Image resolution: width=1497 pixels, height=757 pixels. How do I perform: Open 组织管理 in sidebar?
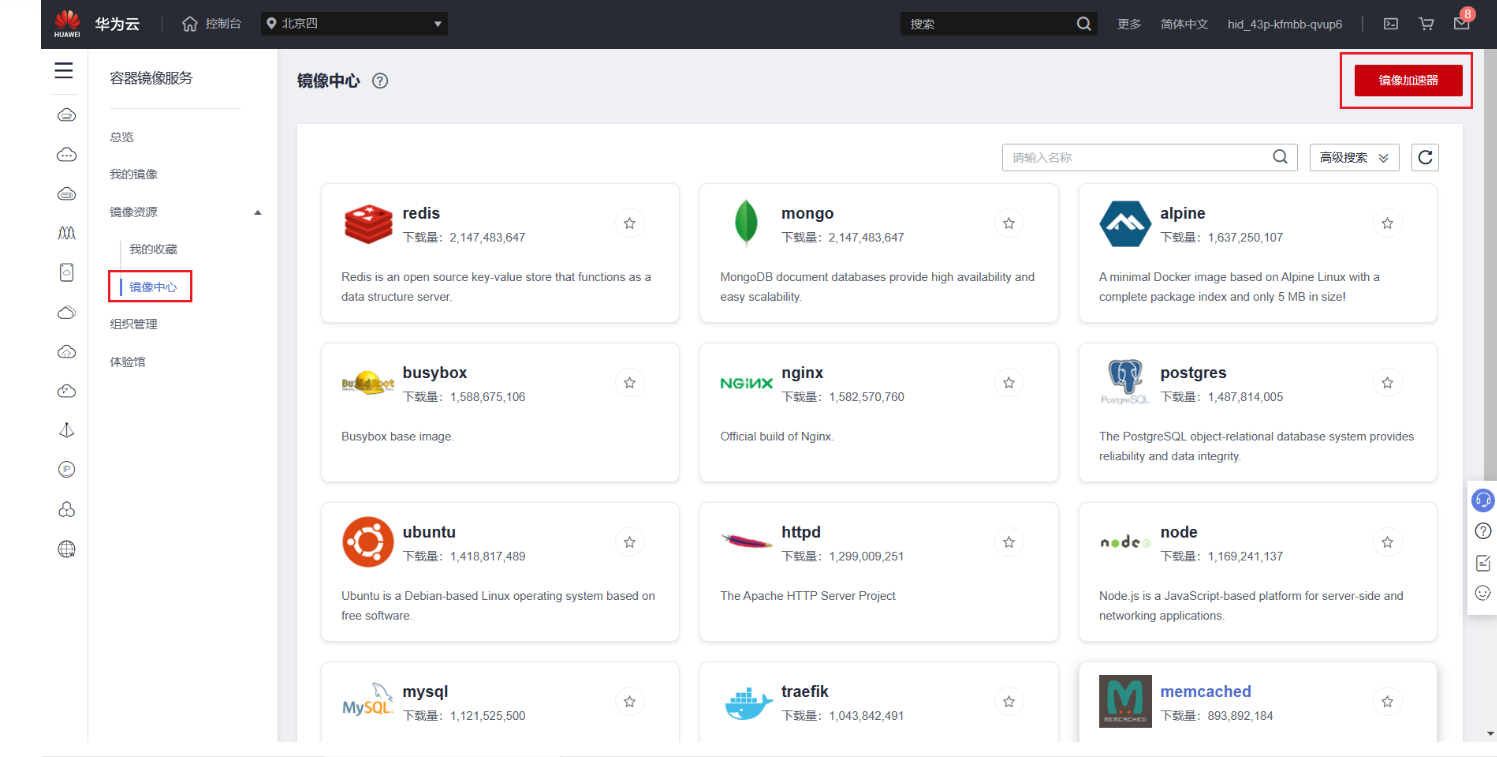click(x=133, y=324)
